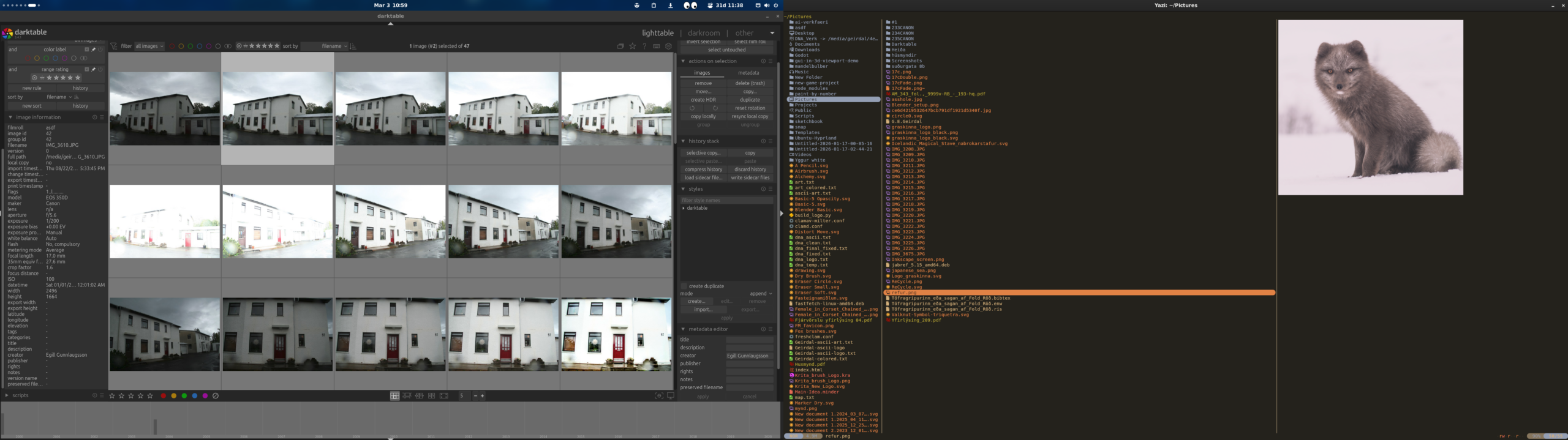Click create HDR button
Viewport: 1568px width, 440px height.
click(x=703, y=100)
